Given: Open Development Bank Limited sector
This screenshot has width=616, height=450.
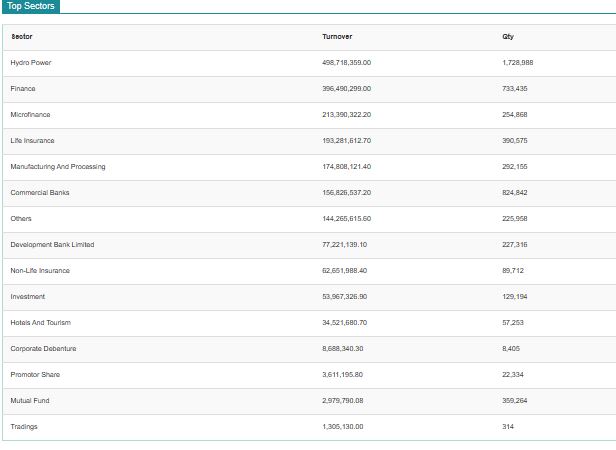Looking at the screenshot, I should (52, 244).
